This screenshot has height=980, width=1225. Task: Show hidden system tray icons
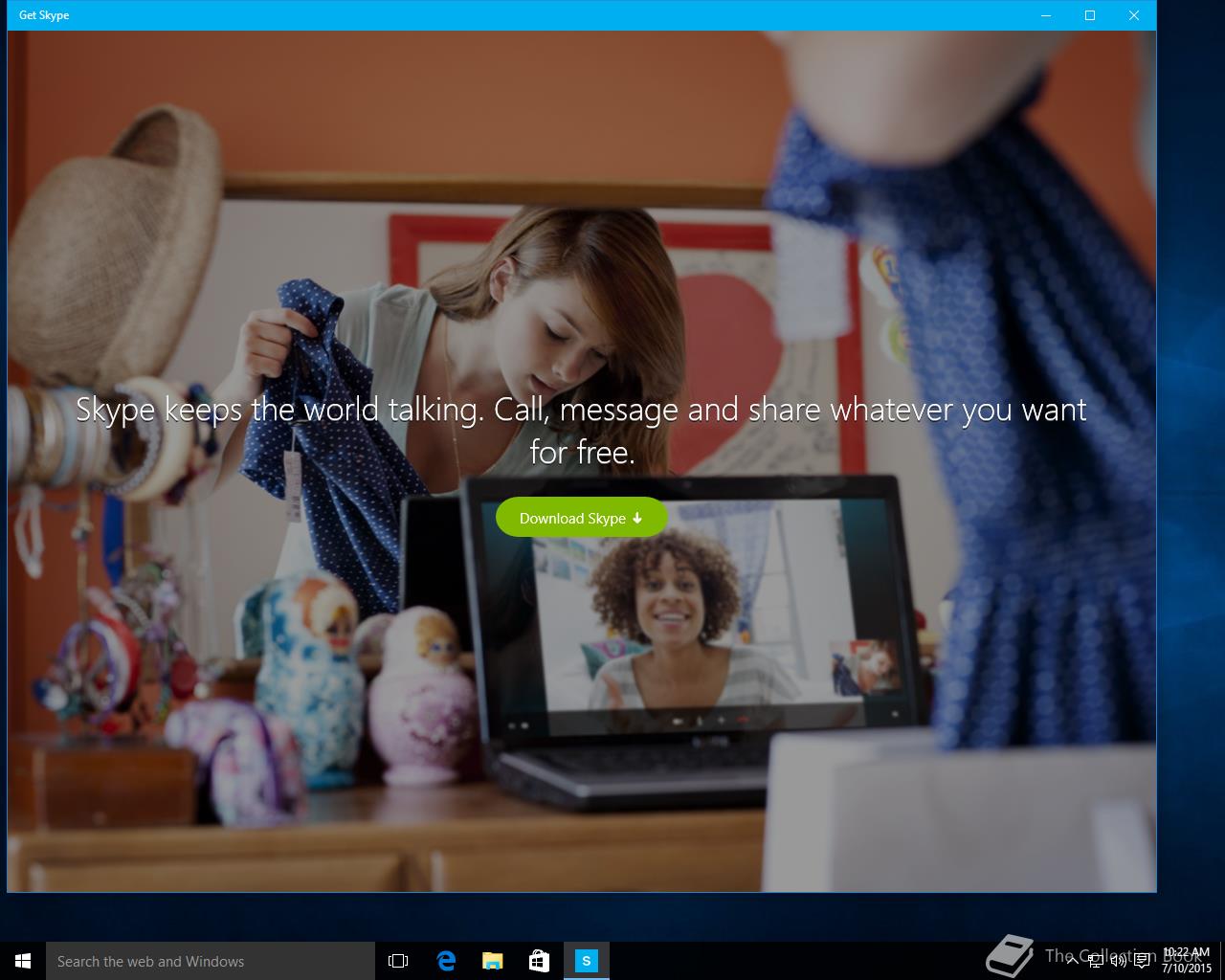tap(1072, 961)
